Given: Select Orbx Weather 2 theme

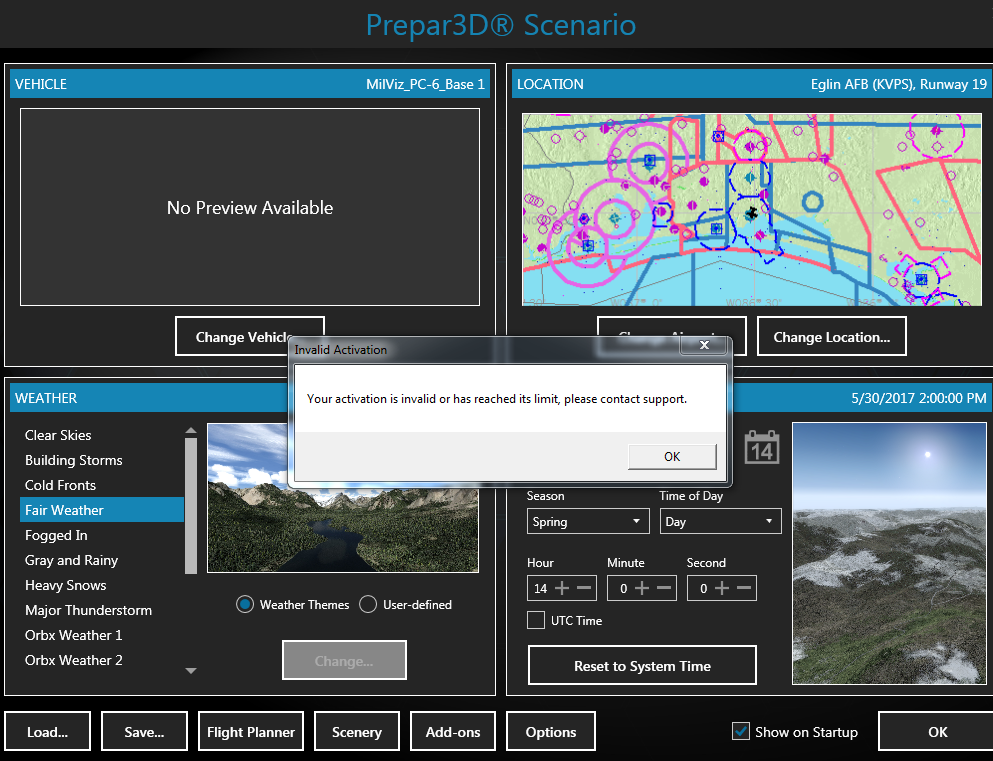Looking at the screenshot, I should click(x=102, y=660).
